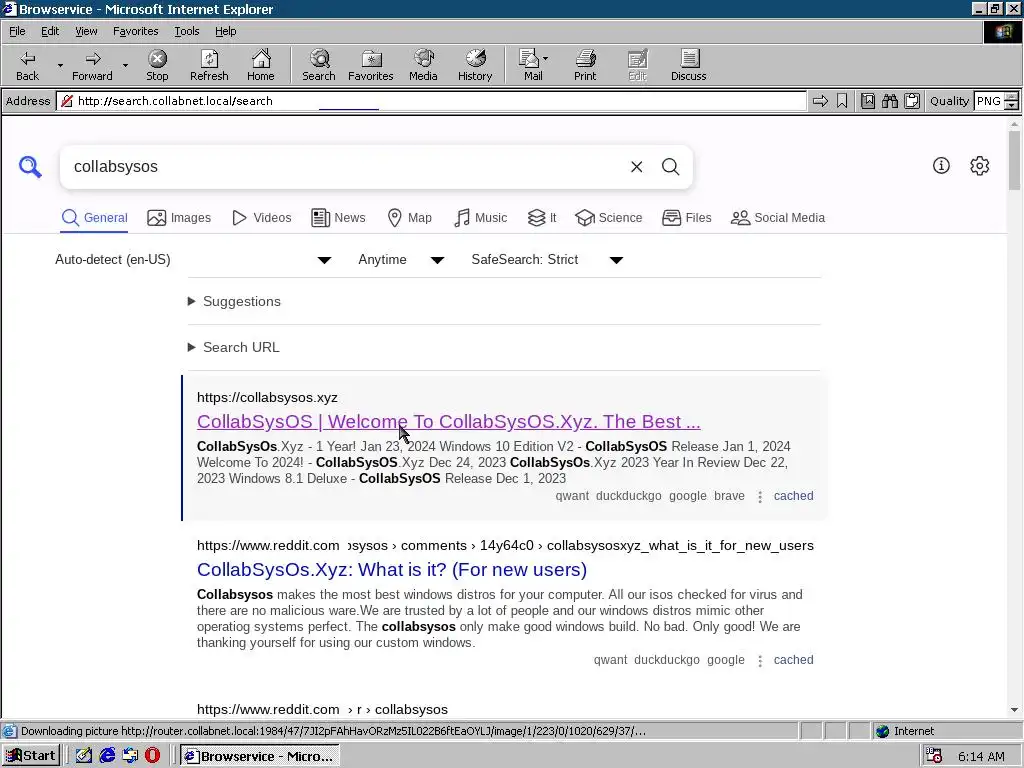The height and width of the screenshot is (768, 1024).
Task: Launch Opera from quick launch bar
Action: (152, 756)
